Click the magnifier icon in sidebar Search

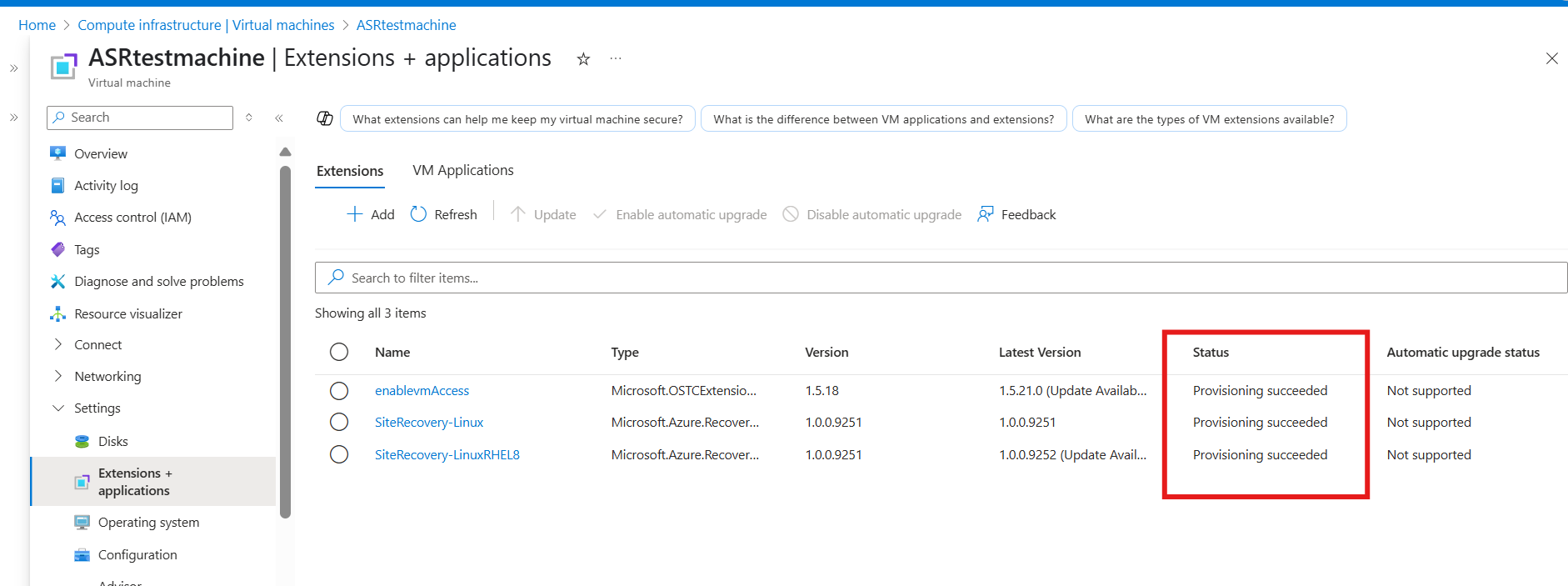click(x=58, y=118)
